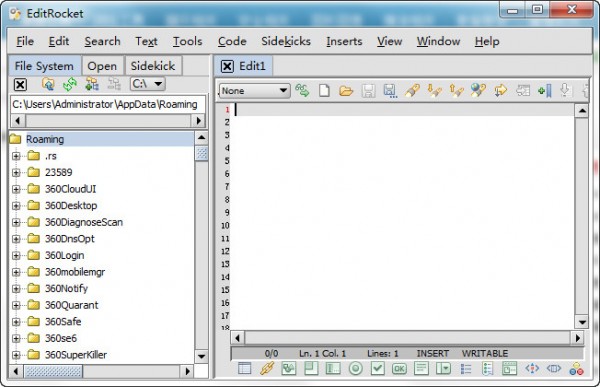The height and width of the screenshot is (387, 600).
Task: Click the checkbox insert icon
Action: click(377, 368)
